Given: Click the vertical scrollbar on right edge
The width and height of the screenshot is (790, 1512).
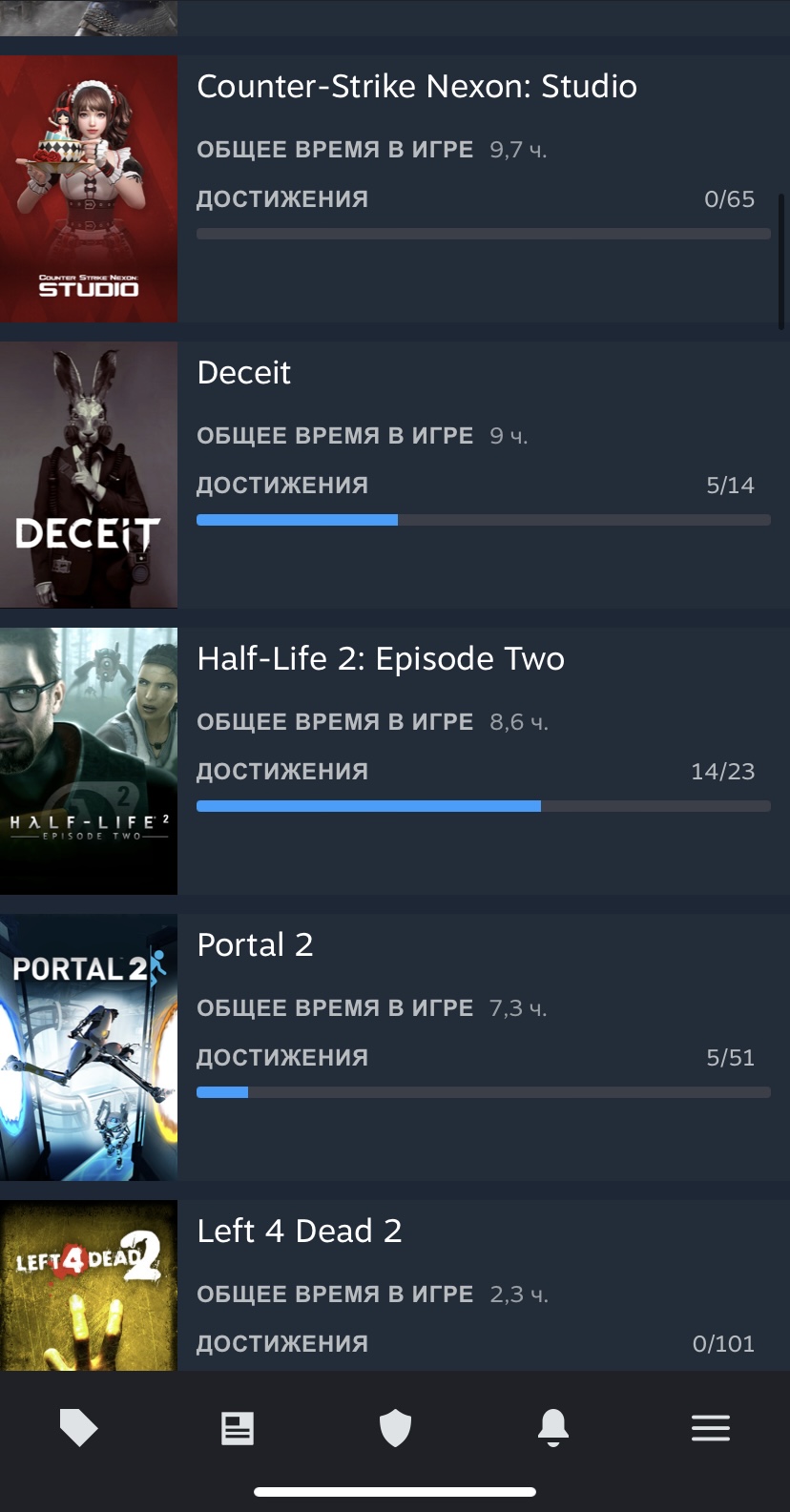Looking at the screenshot, I should (x=781, y=261).
